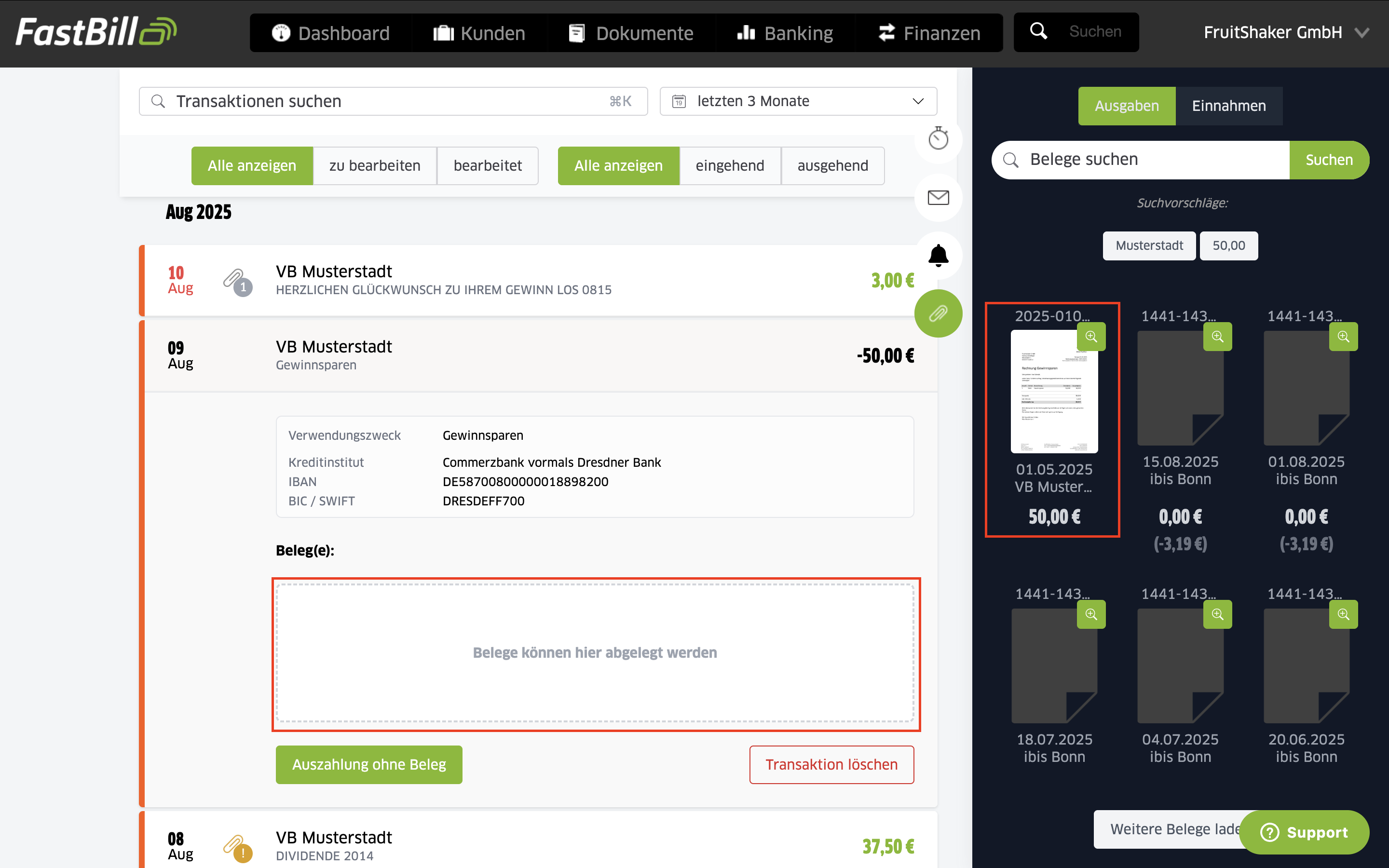Click magnifier on 15.08.2025 ibis Bonn receipt
This screenshot has width=1389, height=868.
pos(1217,337)
